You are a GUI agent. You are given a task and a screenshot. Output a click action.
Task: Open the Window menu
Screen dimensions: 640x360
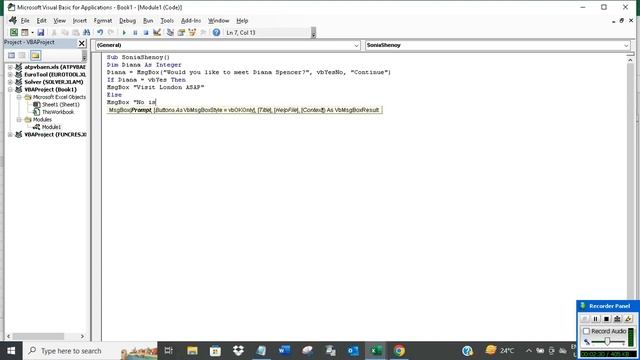[x=218, y=20]
